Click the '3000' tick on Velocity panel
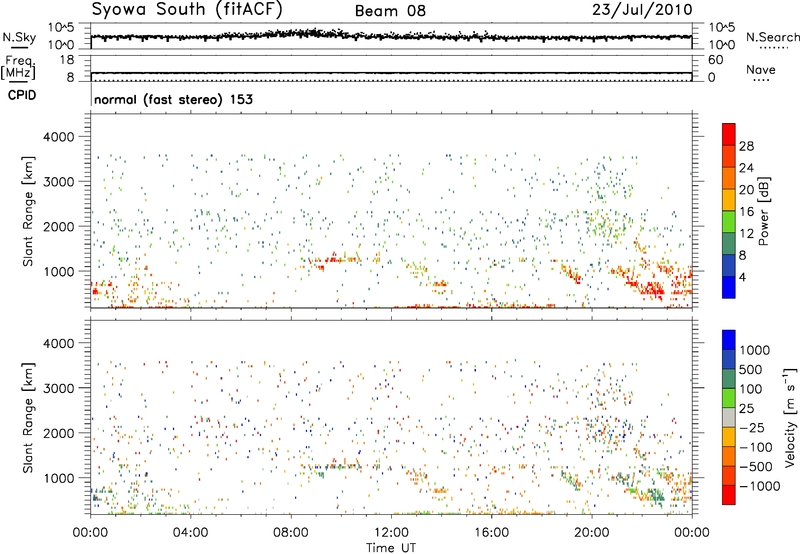 [x=59, y=388]
